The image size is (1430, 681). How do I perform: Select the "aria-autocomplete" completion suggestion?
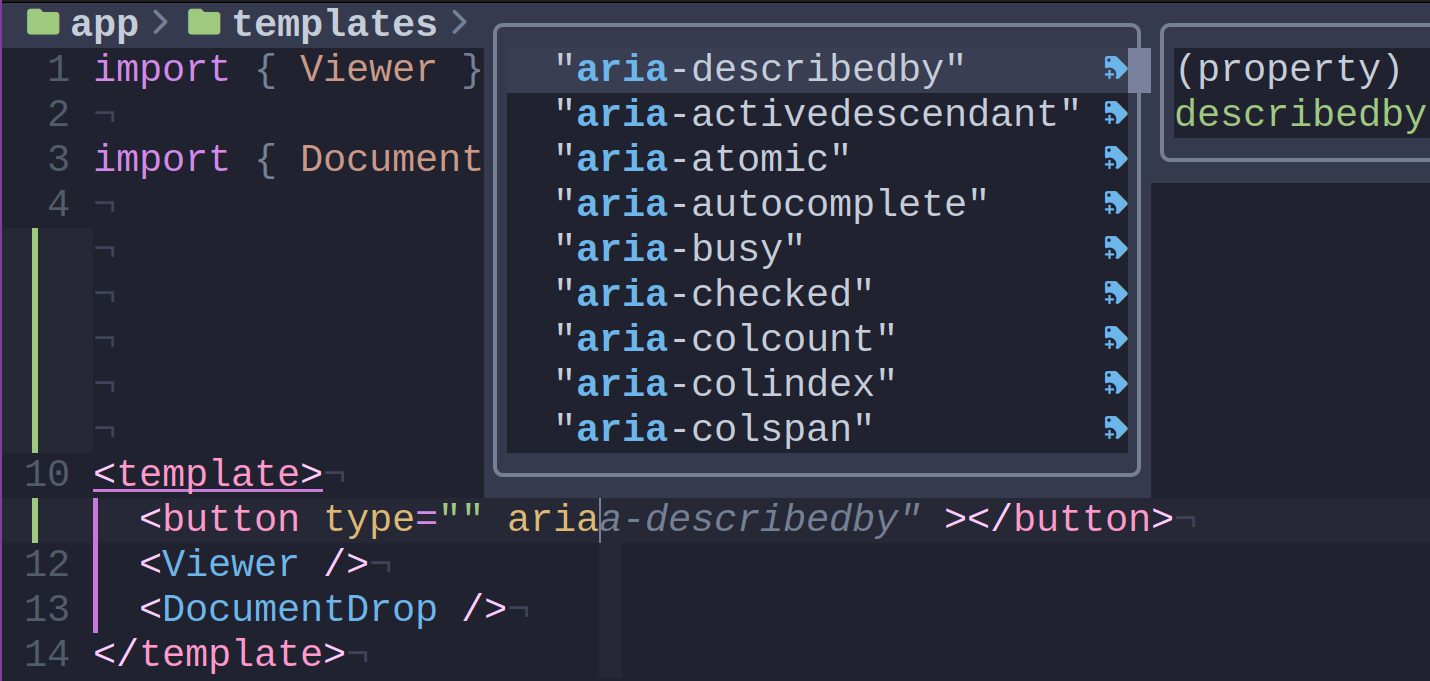coord(770,203)
